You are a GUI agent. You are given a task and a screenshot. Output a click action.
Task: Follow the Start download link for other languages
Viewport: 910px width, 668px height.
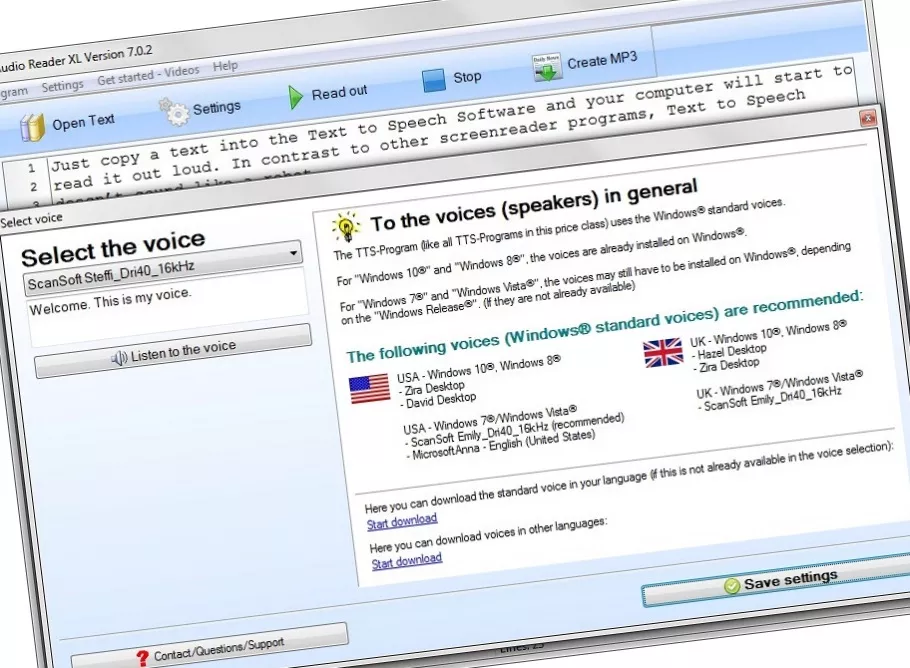(x=406, y=561)
